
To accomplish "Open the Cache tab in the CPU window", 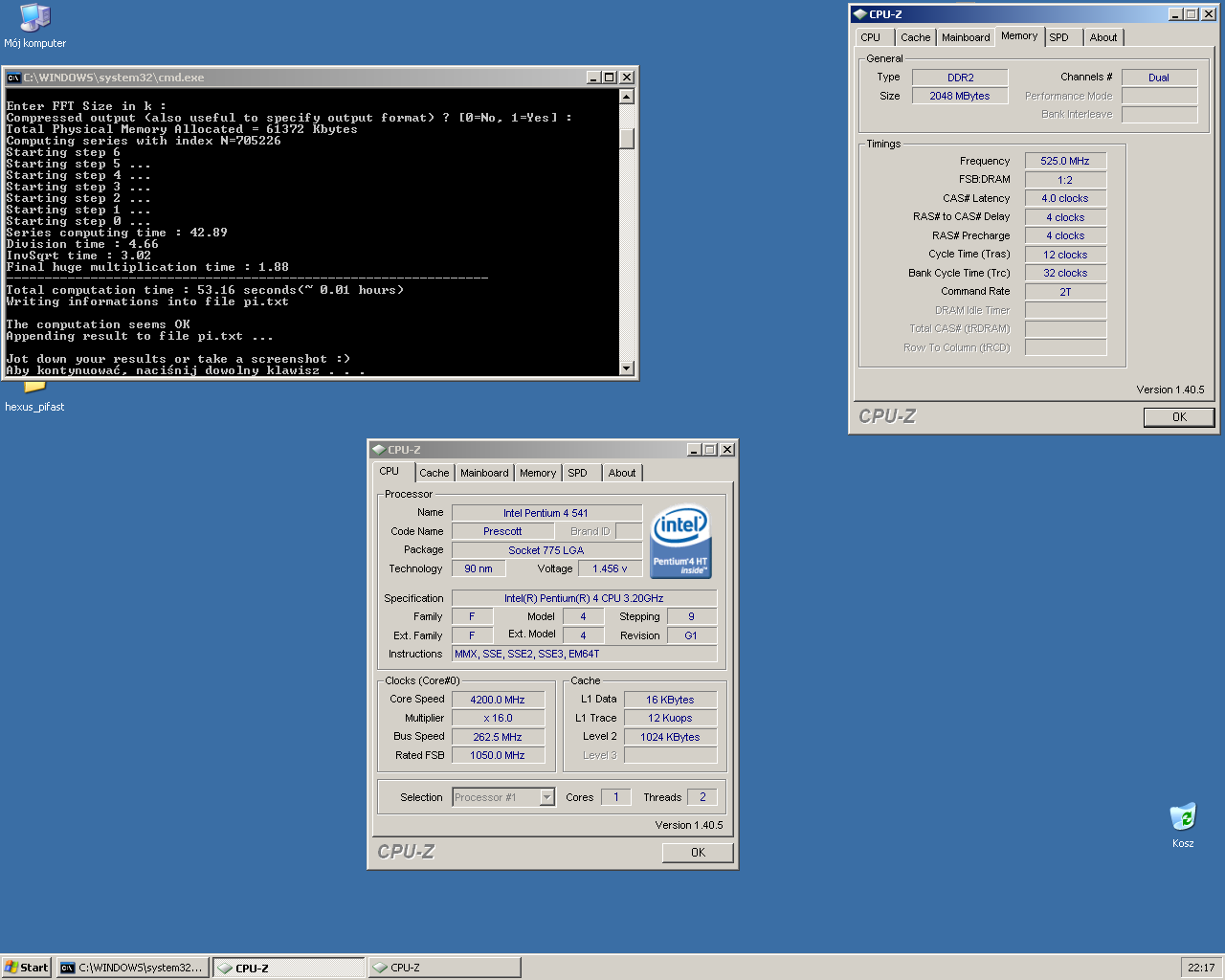I will coord(434,473).
